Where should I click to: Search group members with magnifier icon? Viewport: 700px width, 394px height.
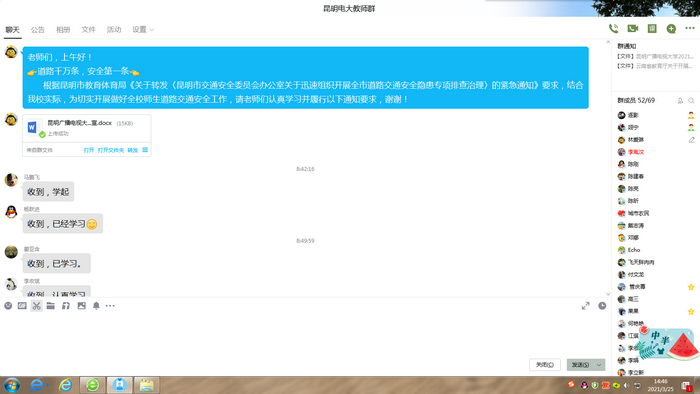[x=691, y=101]
